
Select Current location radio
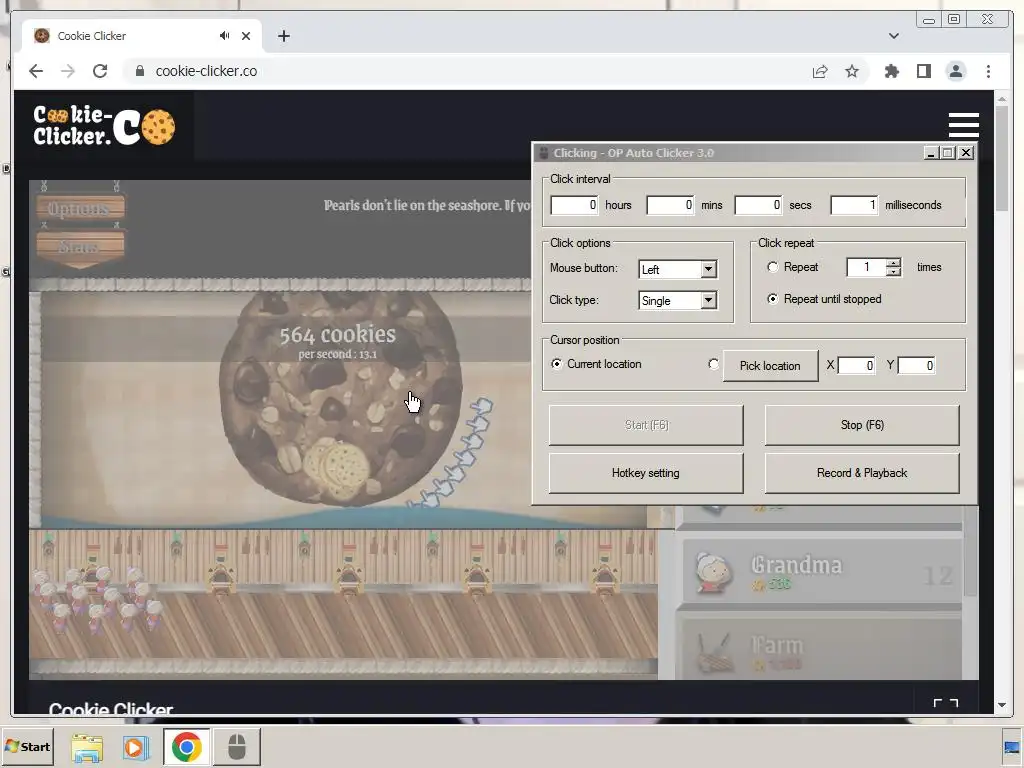click(x=556, y=364)
